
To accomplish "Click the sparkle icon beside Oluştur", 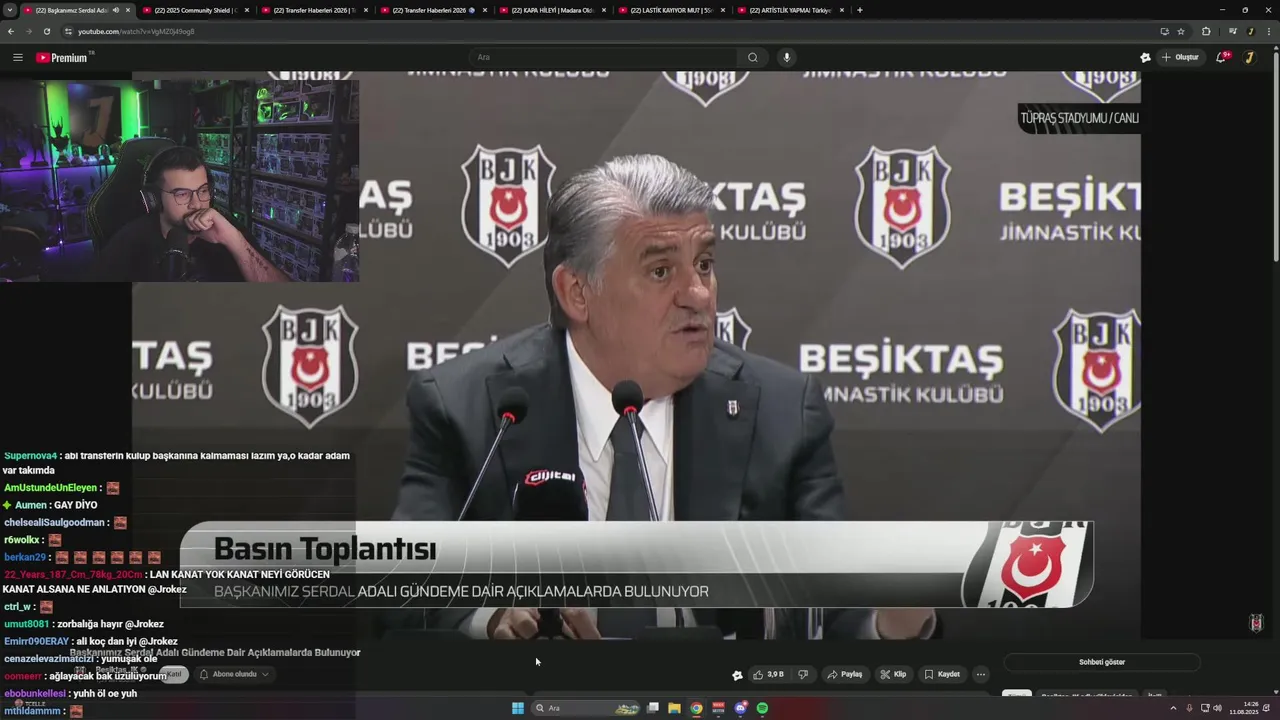I will (x=1145, y=57).
